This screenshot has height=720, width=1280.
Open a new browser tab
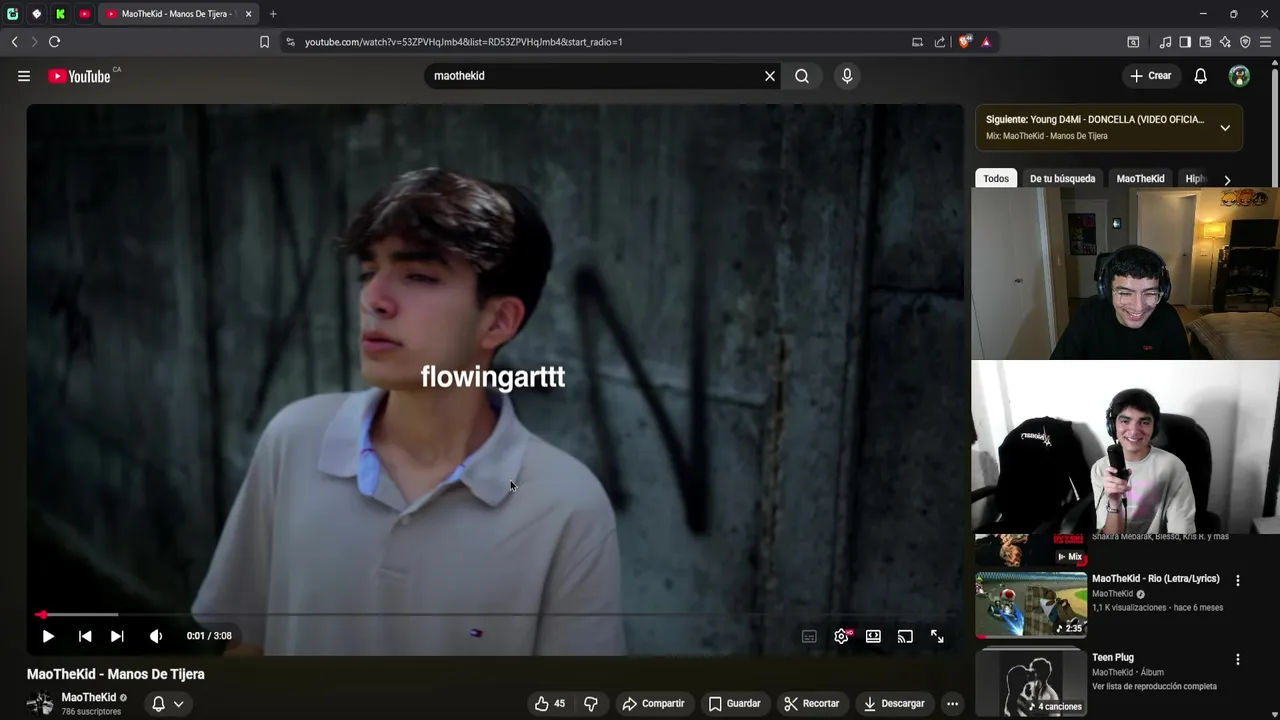[273, 14]
